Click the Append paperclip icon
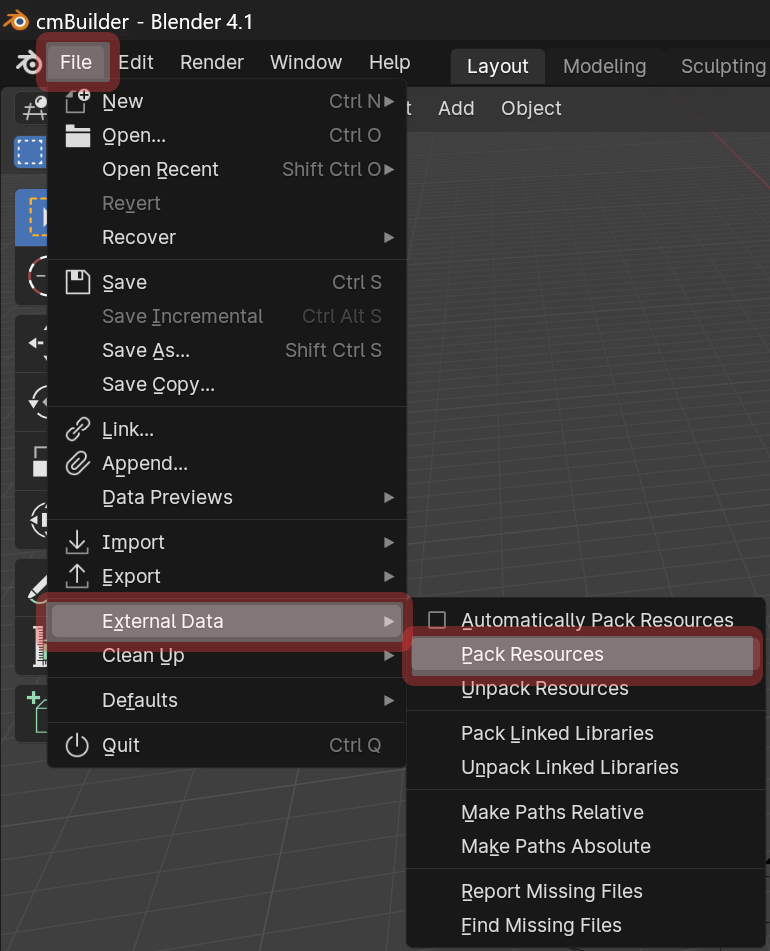Viewport: 770px width, 951px height. point(78,463)
